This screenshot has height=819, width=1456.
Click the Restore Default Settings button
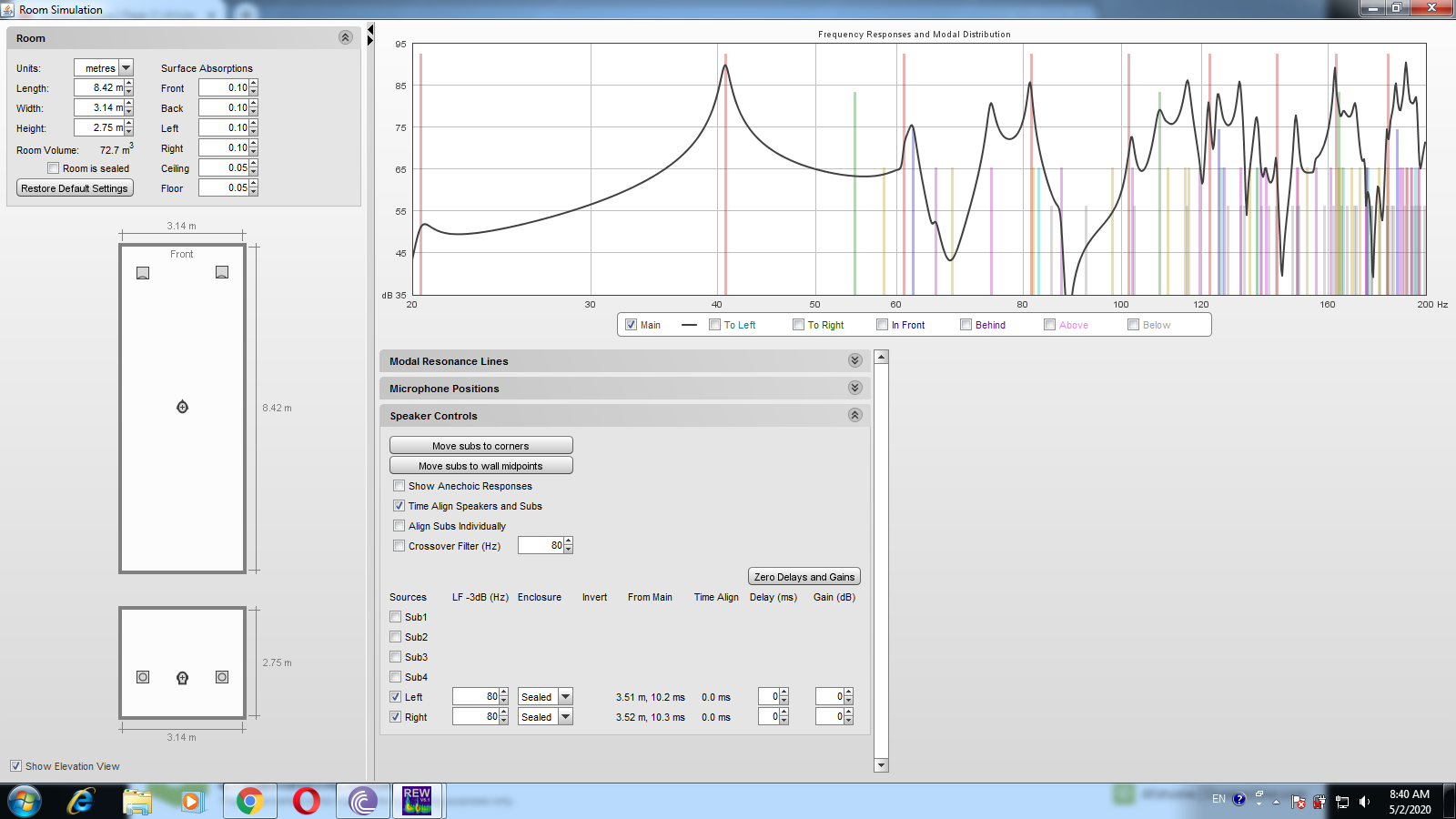tap(75, 188)
